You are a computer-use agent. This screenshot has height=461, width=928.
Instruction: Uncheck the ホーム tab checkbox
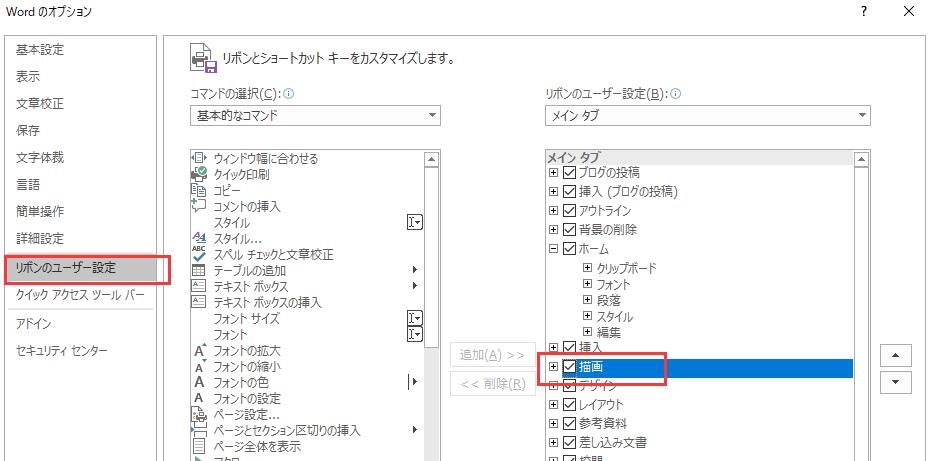click(569, 249)
